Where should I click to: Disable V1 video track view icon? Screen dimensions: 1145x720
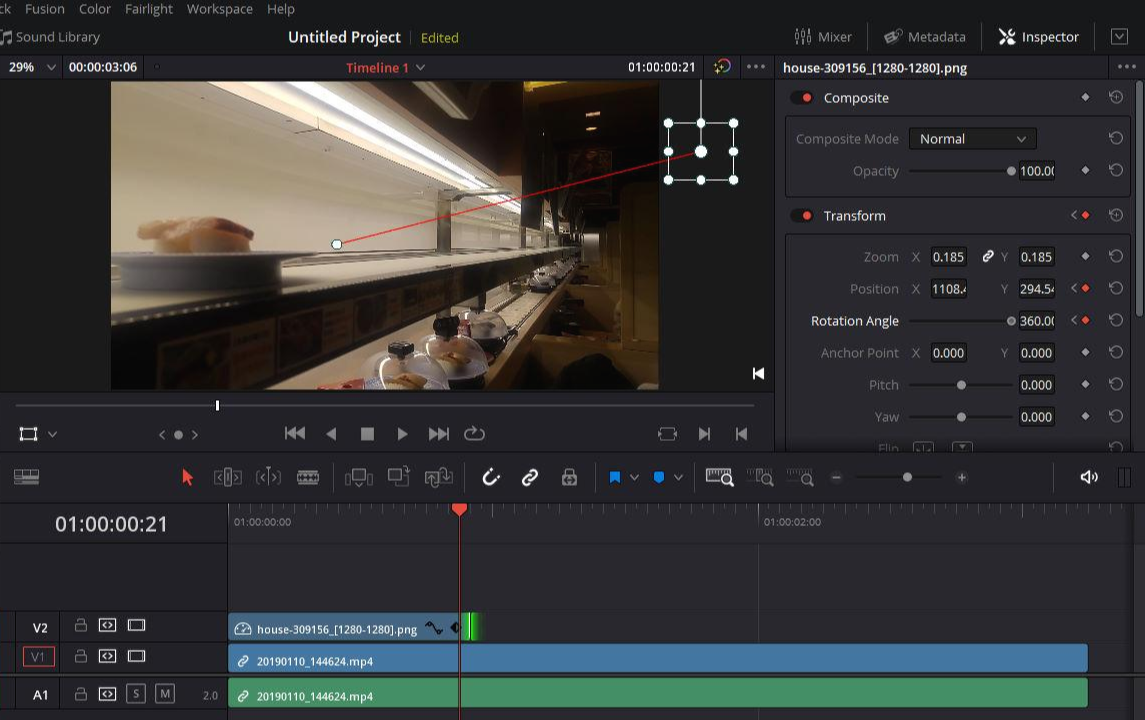pyautogui.click(x=137, y=656)
